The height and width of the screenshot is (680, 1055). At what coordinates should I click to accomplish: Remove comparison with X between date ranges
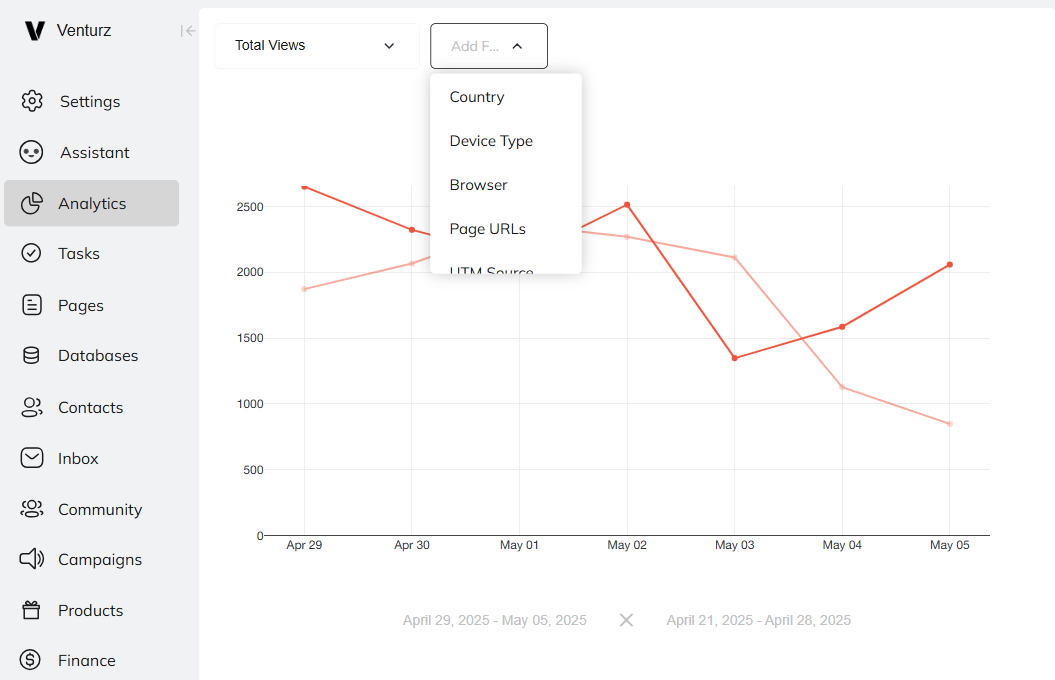pyautogui.click(x=626, y=620)
